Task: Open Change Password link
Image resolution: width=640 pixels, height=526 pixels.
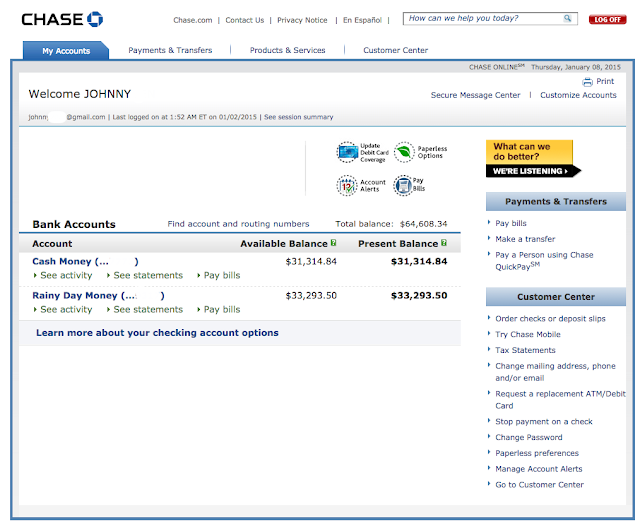Action: pyautogui.click(x=529, y=437)
